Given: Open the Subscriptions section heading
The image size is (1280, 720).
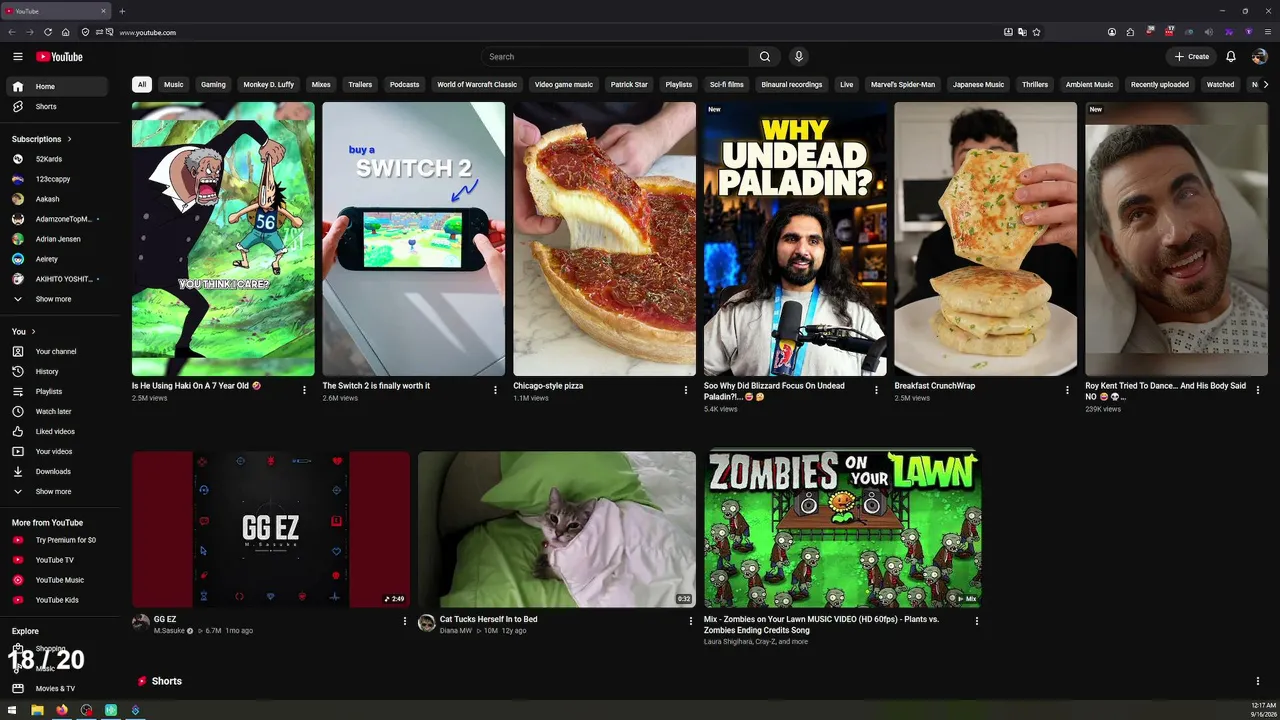Looking at the screenshot, I should (x=42, y=139).
